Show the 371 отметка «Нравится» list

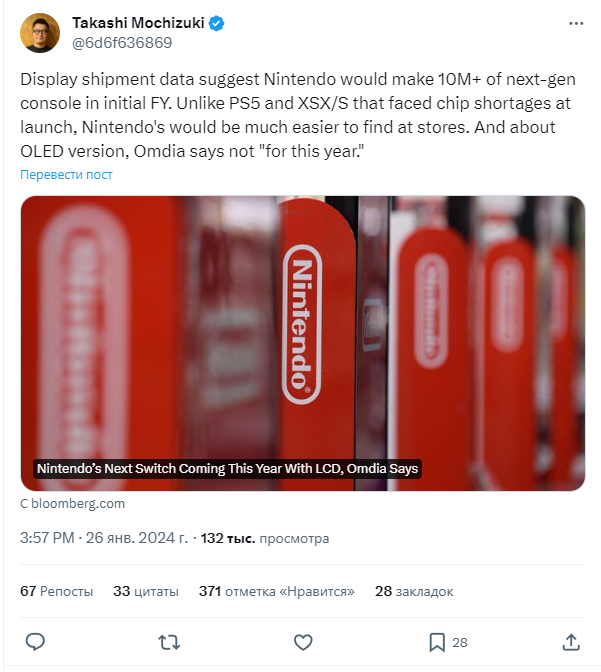277,591
